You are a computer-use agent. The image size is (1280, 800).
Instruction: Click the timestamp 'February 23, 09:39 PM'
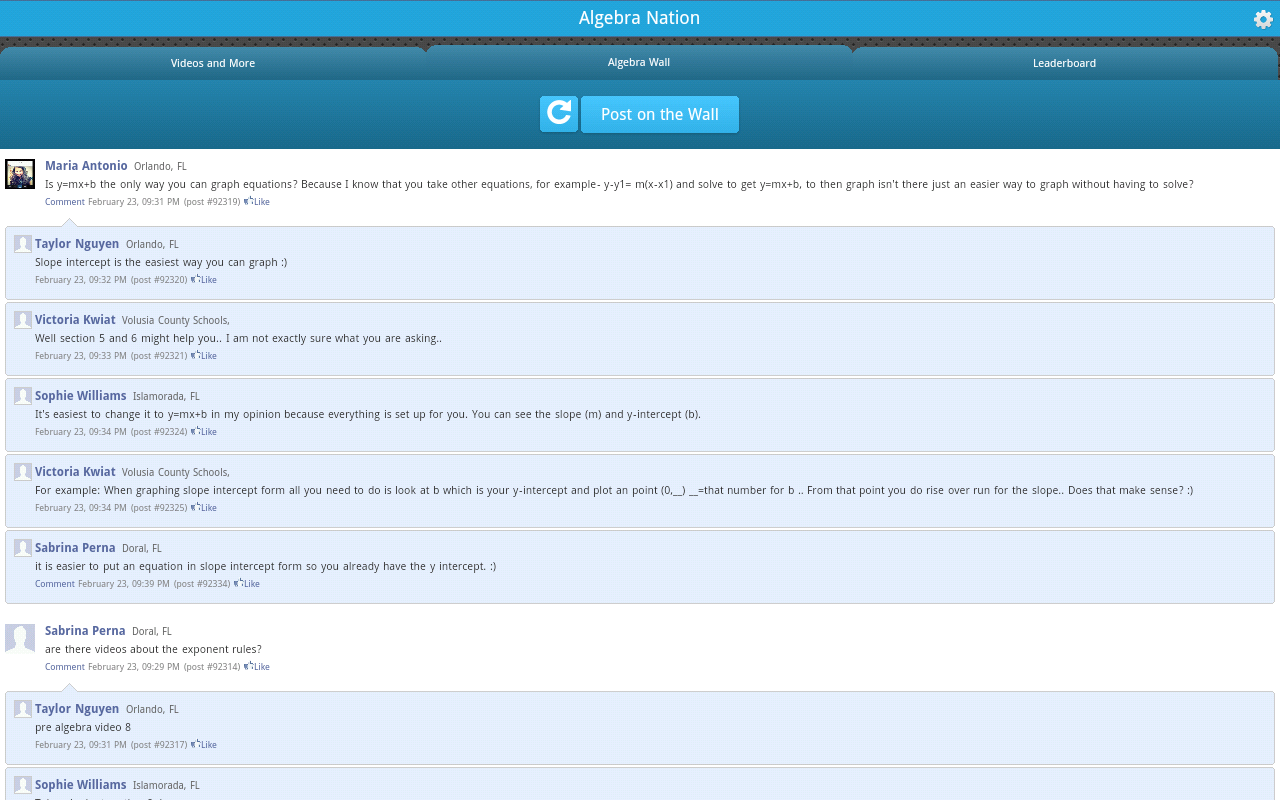click(124, 584)
